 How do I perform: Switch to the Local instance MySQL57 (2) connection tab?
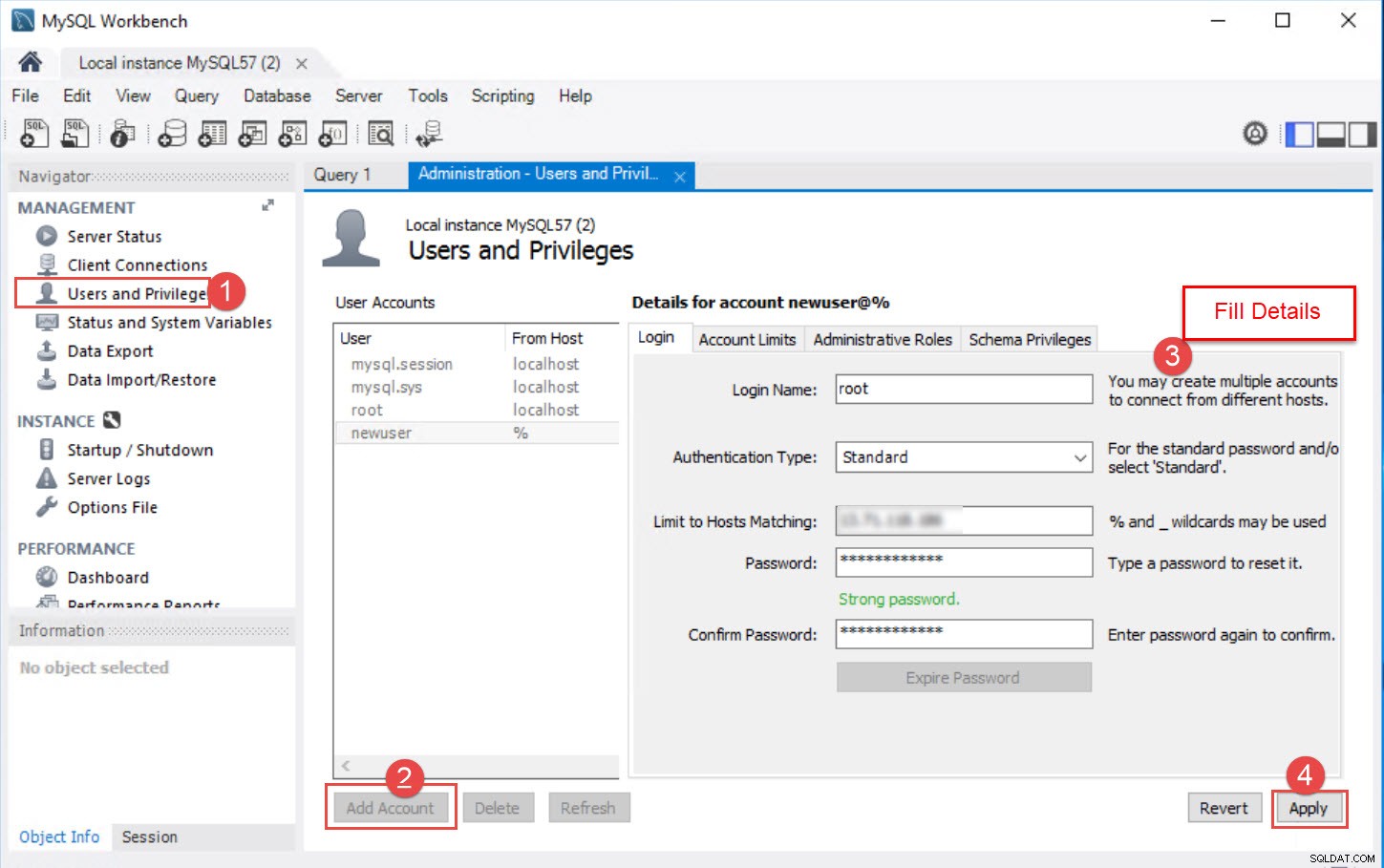pyautogui.click(x=180, y=63)
